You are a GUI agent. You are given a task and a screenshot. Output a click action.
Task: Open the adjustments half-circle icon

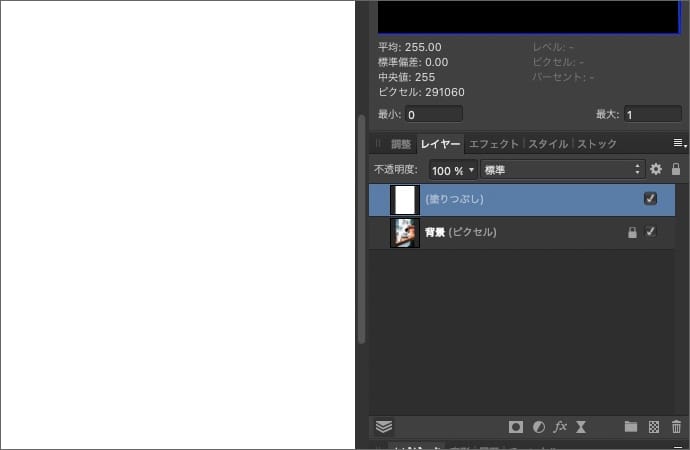click(x=538, y=426)
